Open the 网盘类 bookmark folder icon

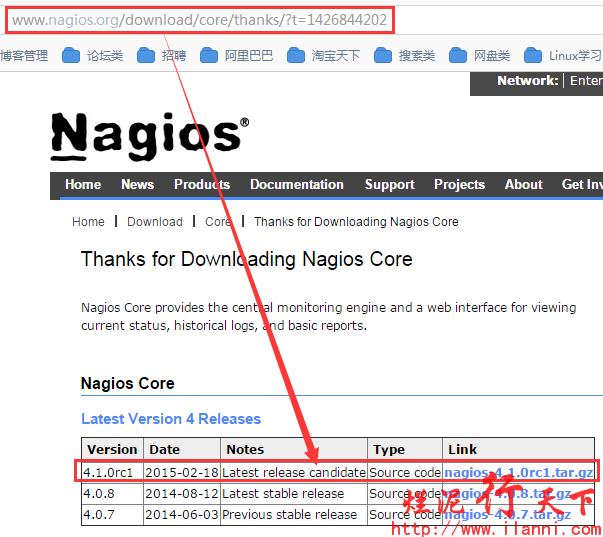(458, 55)
